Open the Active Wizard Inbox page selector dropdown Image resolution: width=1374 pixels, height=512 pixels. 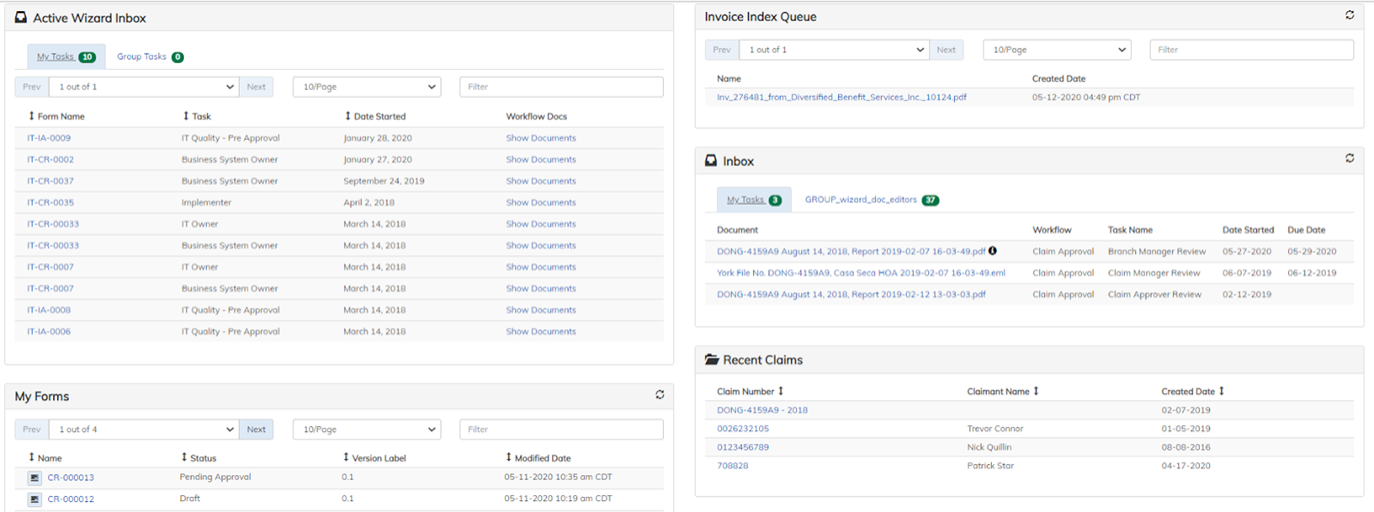click(x=143, y=87)
